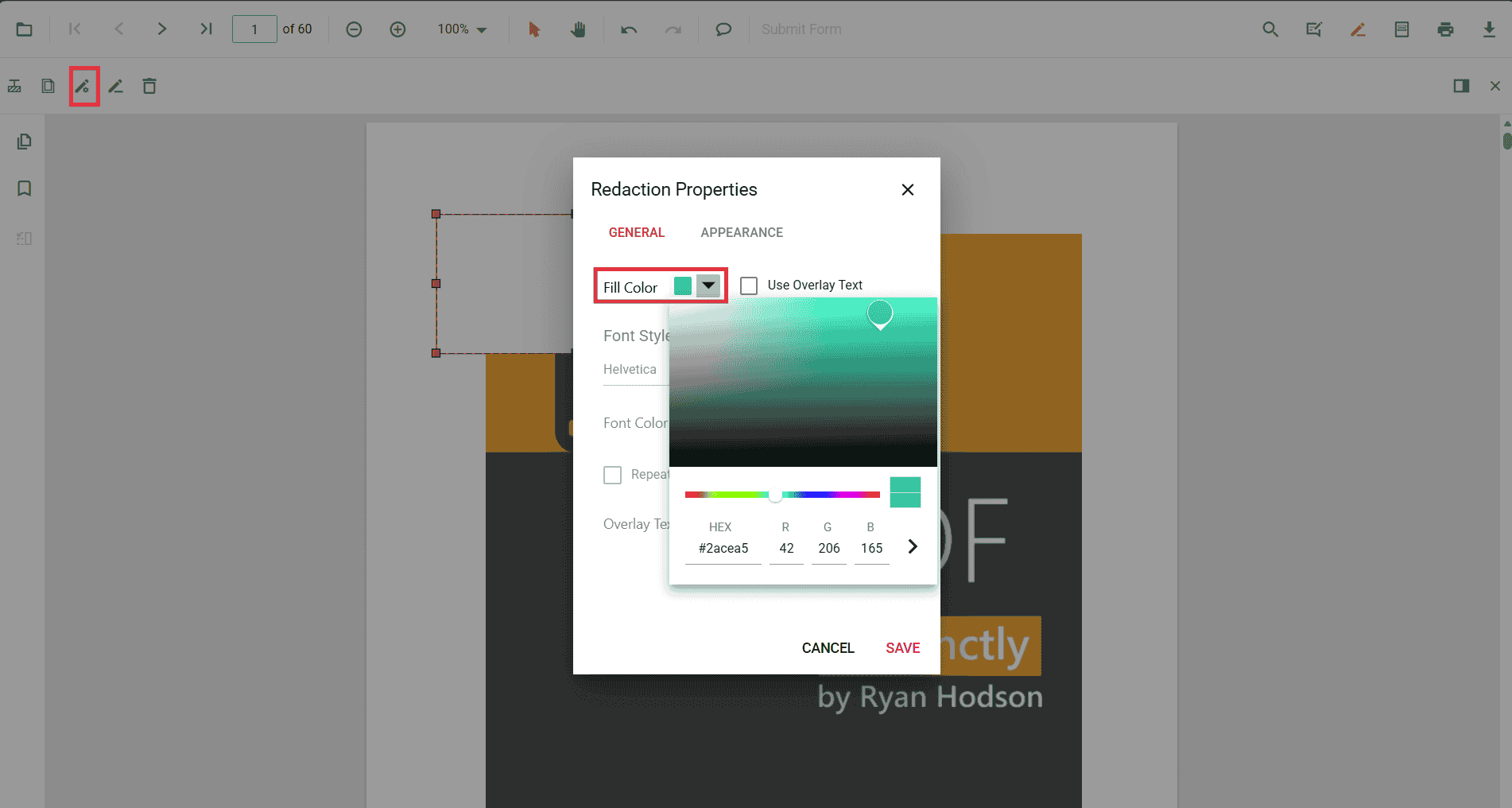
Task: Open the 100% zoom level dropdown
Action: (x=462, y=29)
